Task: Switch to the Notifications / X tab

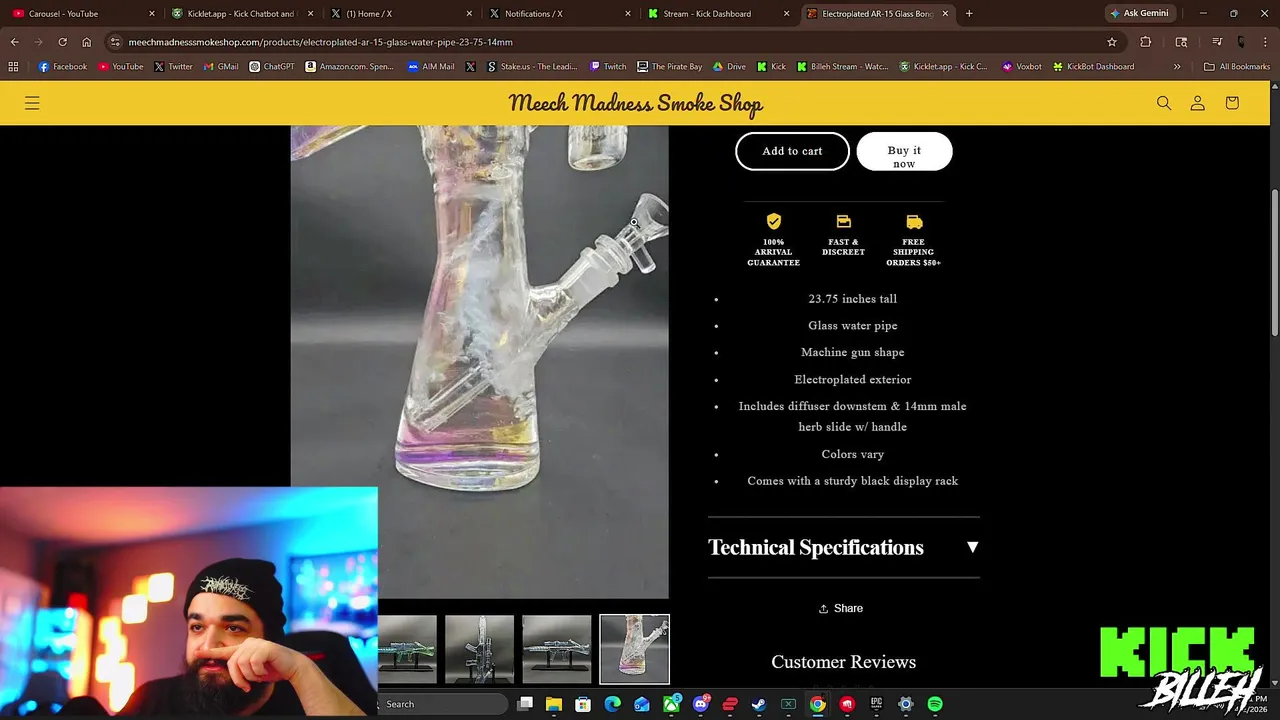Action: tap(560, 14)
